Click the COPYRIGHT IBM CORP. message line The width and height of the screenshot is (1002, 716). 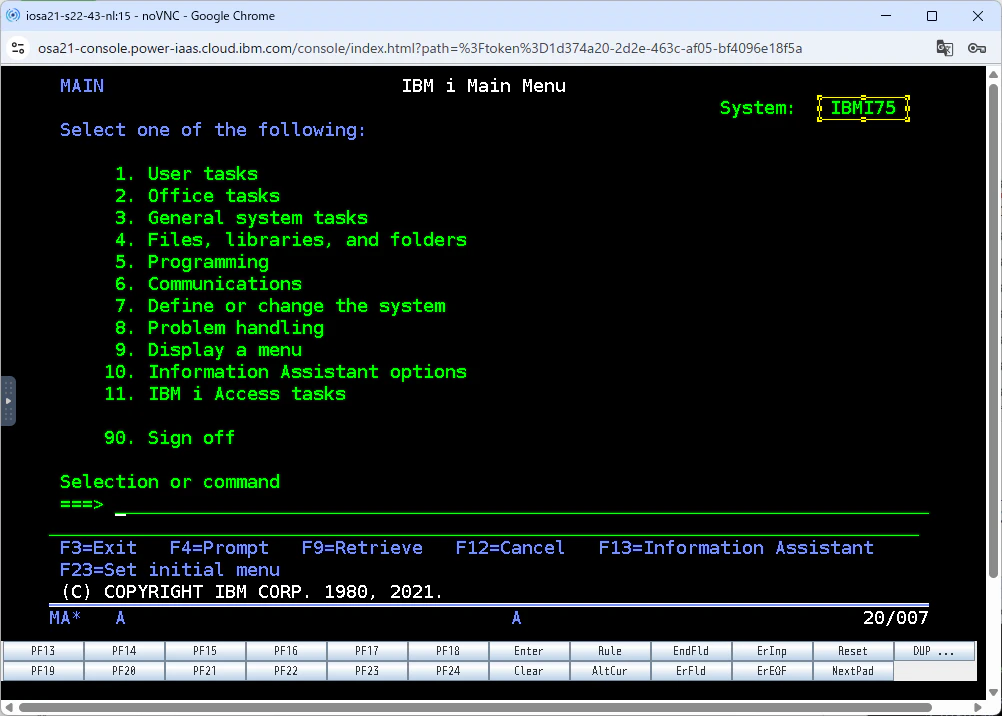[x=252, y=592]
